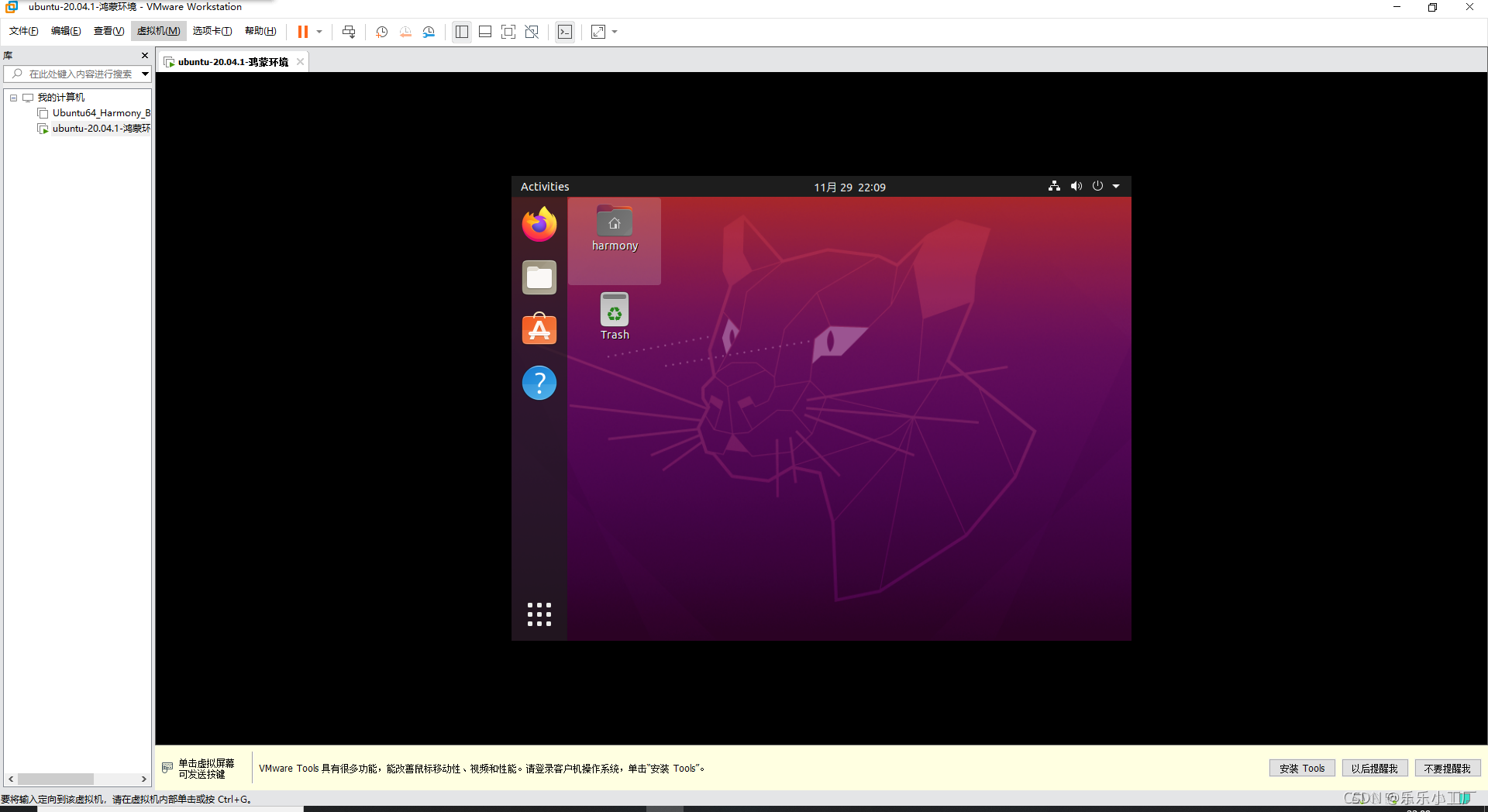Click the Ctrl+G status bar hint text
Image resolution: width=1488 pixels, height=812 pixels.
point(126,800)
